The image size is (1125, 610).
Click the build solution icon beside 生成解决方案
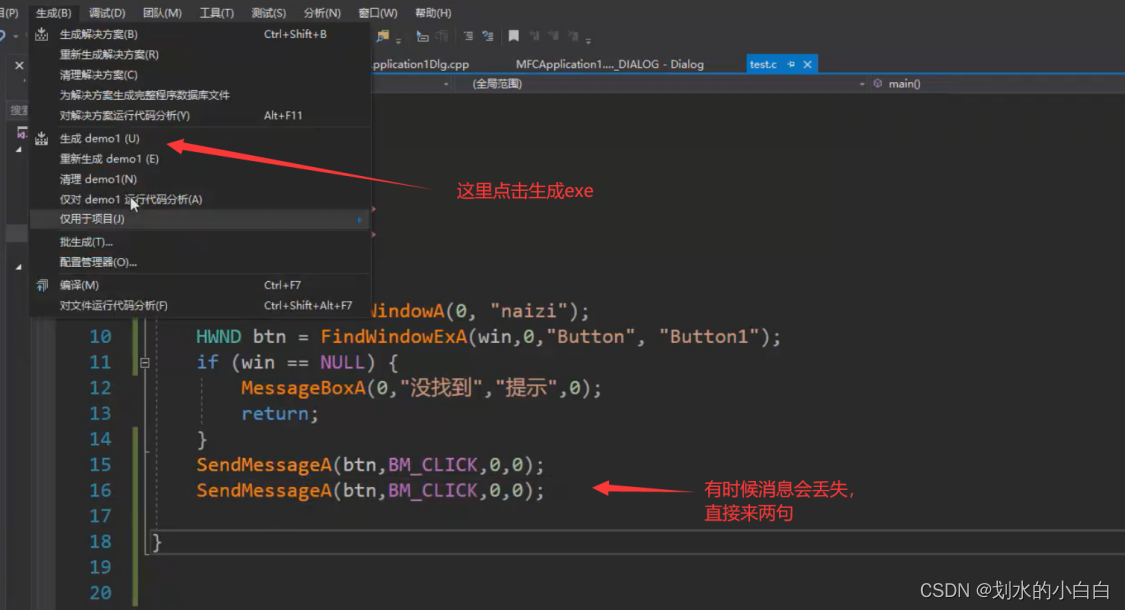[42, 34]
